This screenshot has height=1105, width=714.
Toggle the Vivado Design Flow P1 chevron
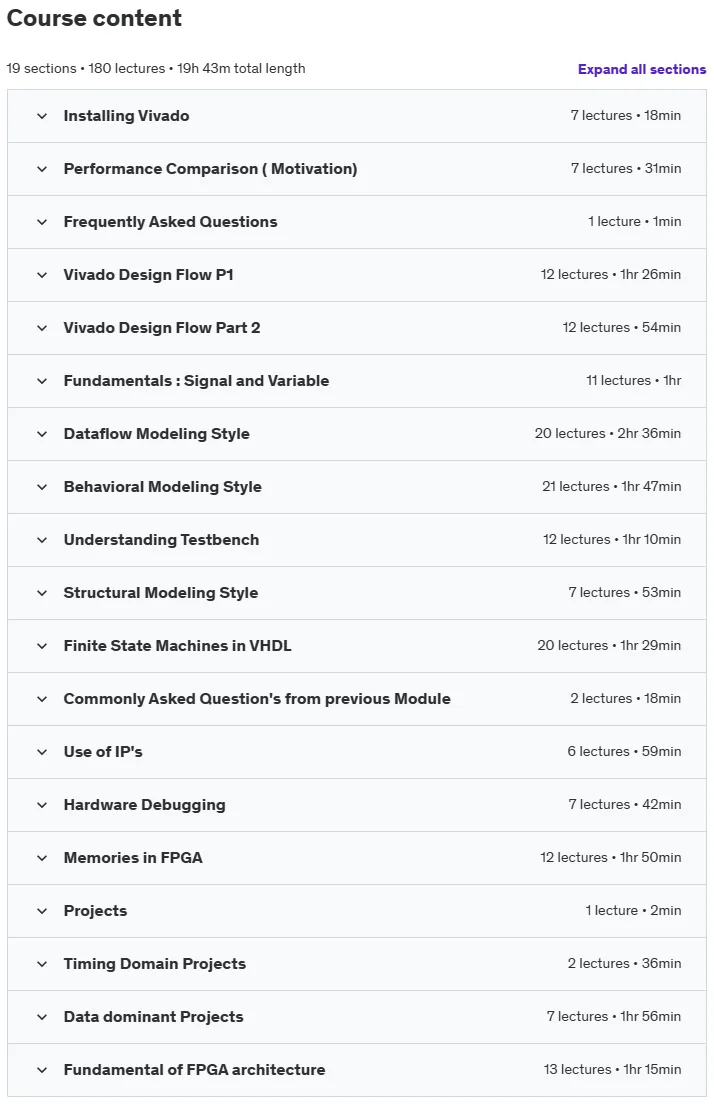click(x=42, y=275)
